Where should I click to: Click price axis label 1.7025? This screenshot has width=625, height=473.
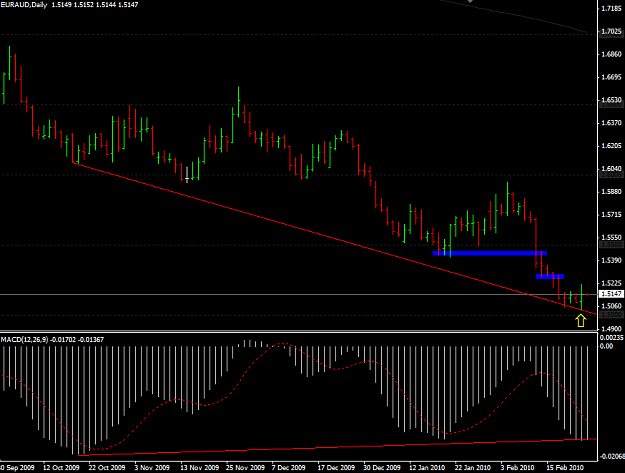611,31
